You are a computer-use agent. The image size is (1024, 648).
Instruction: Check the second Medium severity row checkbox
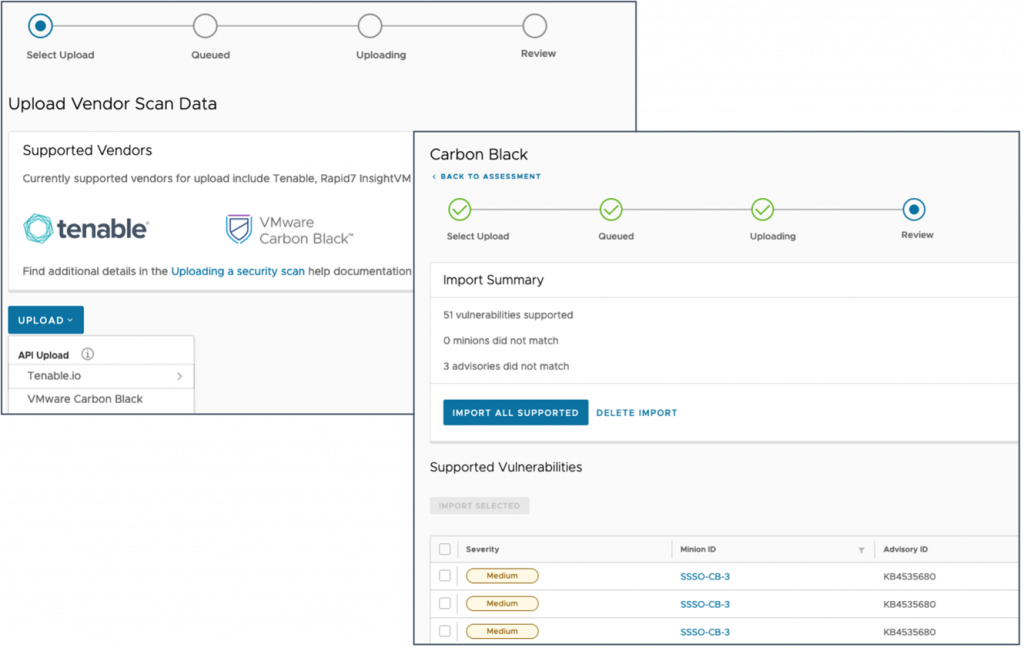coord(445,604)
